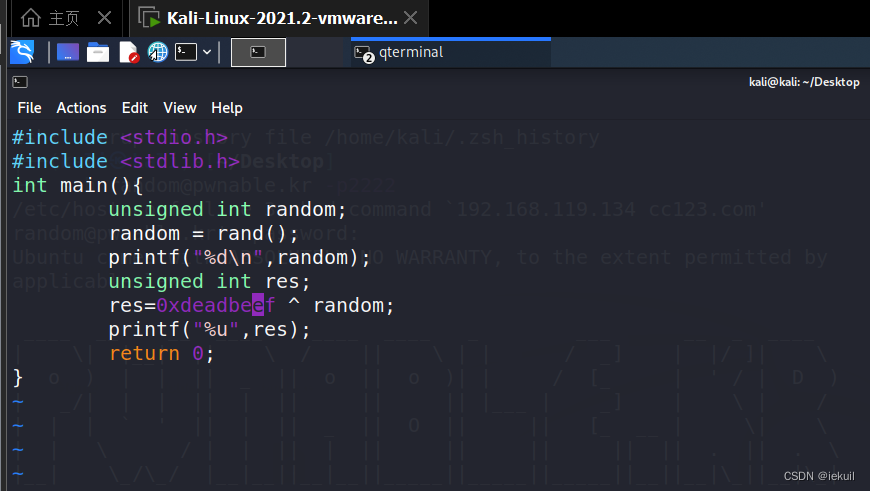The height and width of the screenshot is (491, 870).
Task: Open the Kali dragon application menu
Action: (x=22, y=52)
